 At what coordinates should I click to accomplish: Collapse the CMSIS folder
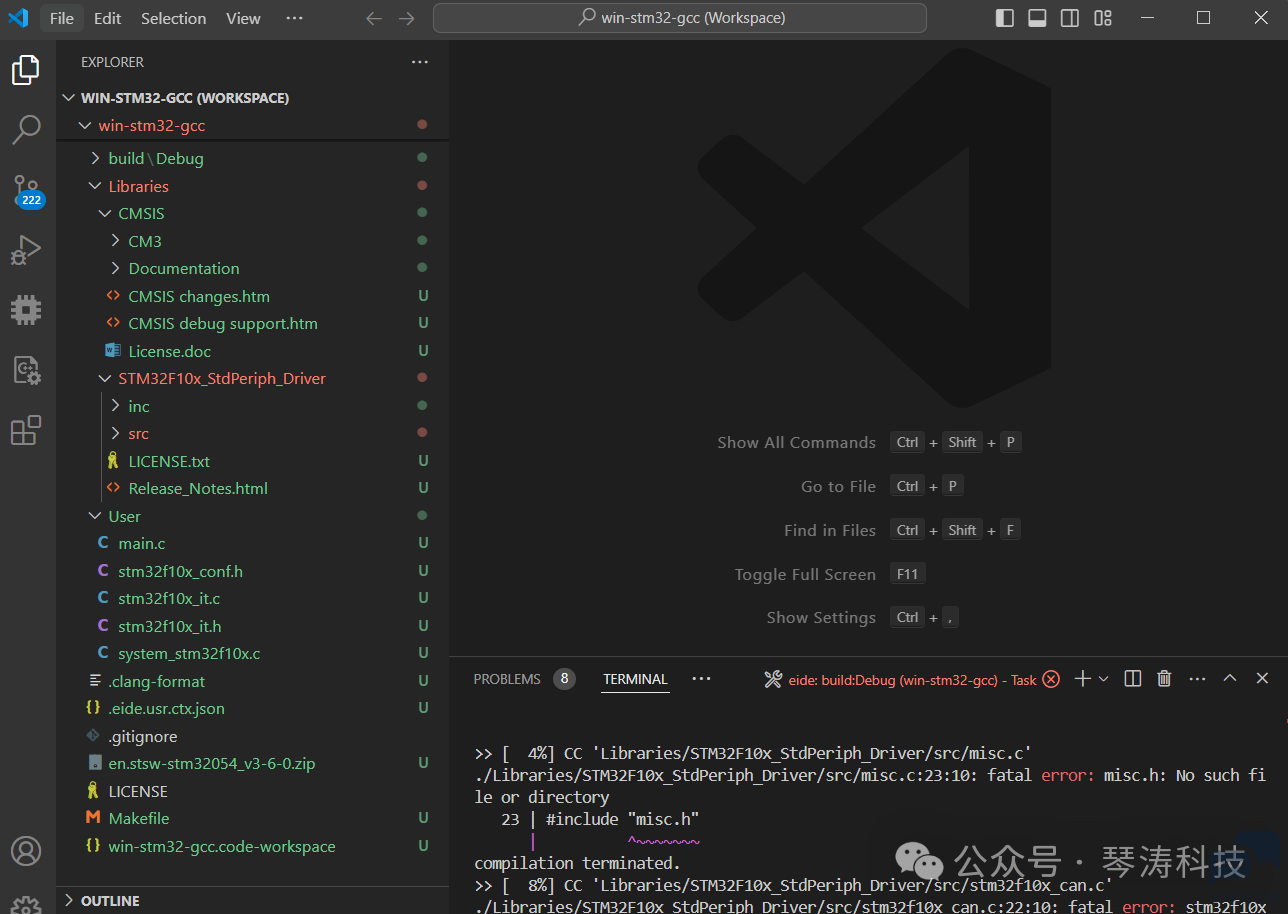tap(252, 213)
